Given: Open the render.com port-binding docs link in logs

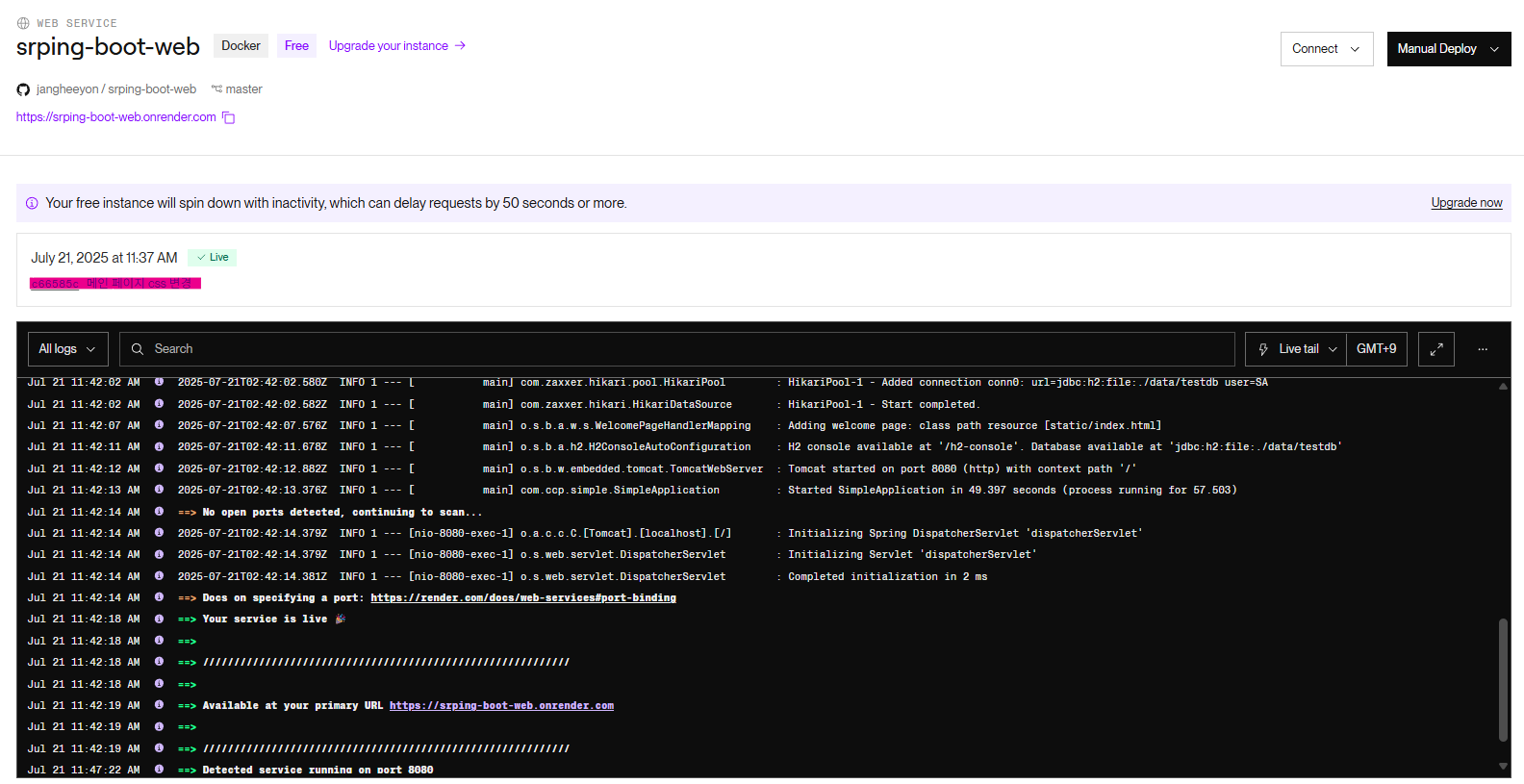Looking at the screenshot, I should (x=523, y=597).
